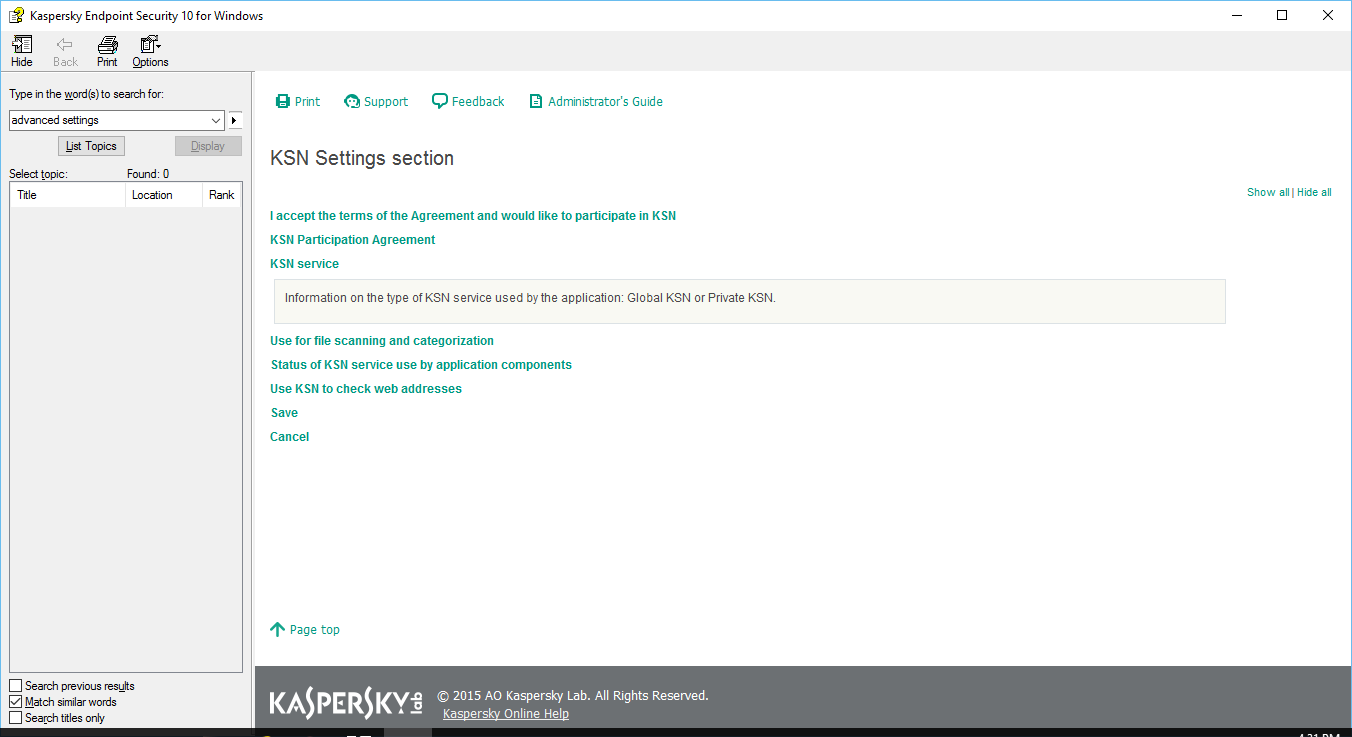Open the Administrator's Guide link
The width and height of the screenshot is (1352, 737).
pyautogui.click(x=596, y=101)
